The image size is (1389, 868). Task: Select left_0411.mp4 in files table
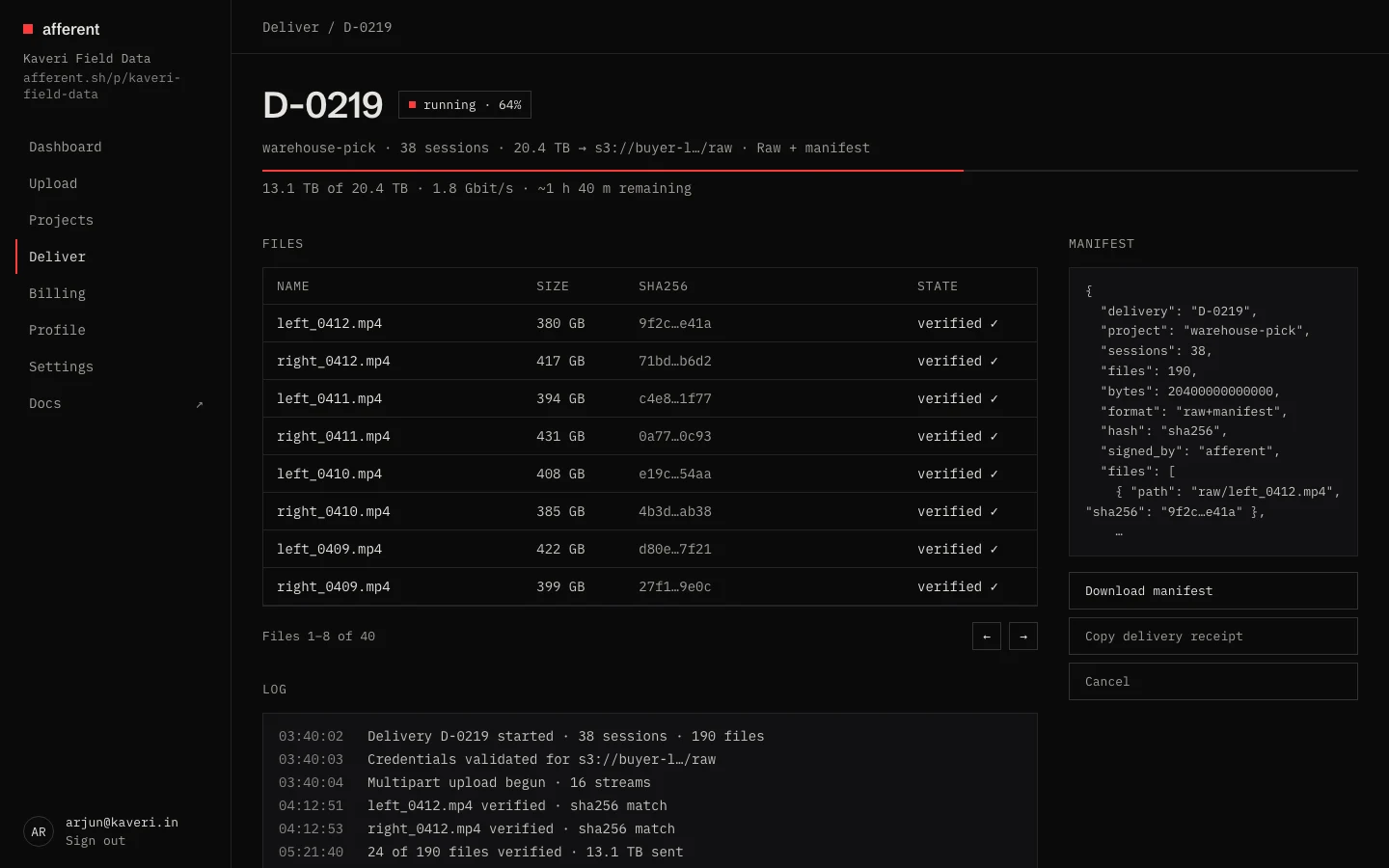point(650,399)
